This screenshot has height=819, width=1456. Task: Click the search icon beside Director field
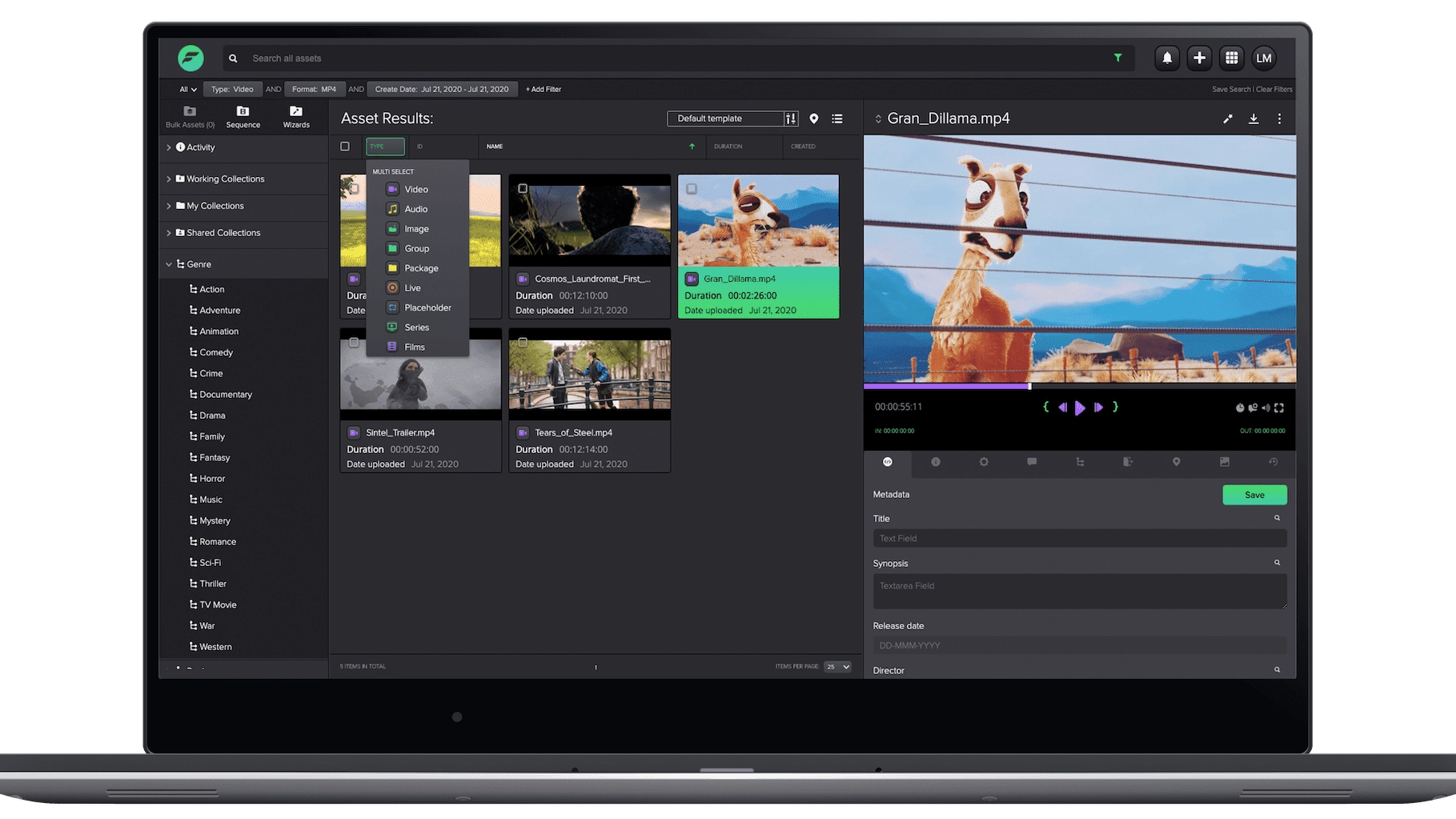[x=1278, y=670]
